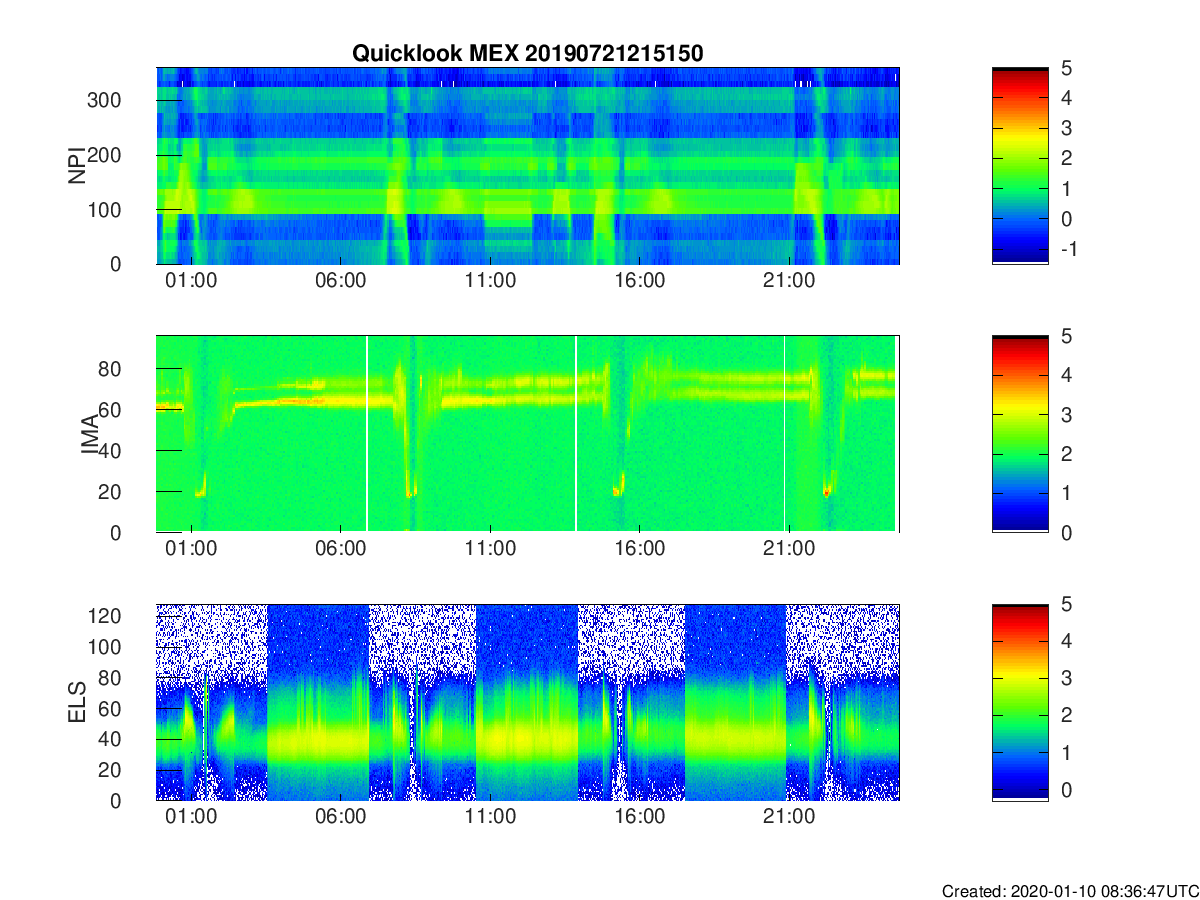Click the title Quicklook MEX 20190721215150

527,53
